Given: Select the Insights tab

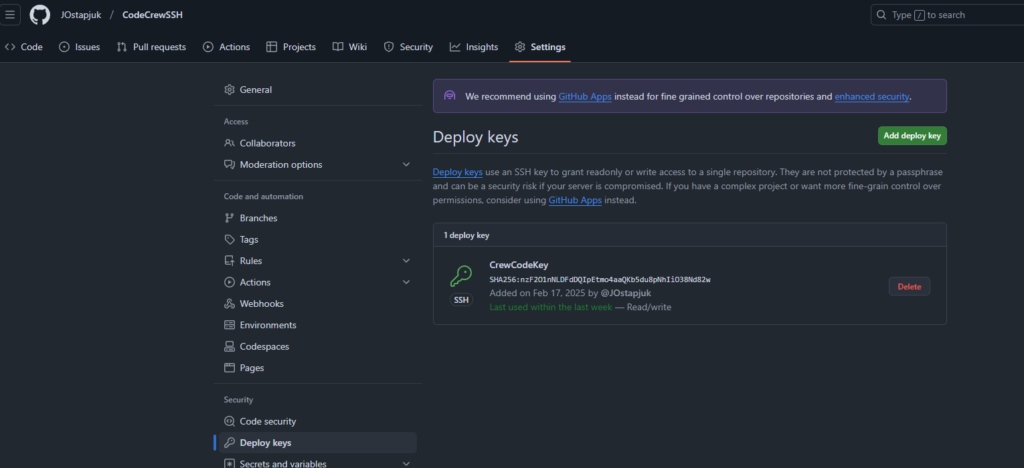Looking at the screenshot, I should tap(474, 47).
